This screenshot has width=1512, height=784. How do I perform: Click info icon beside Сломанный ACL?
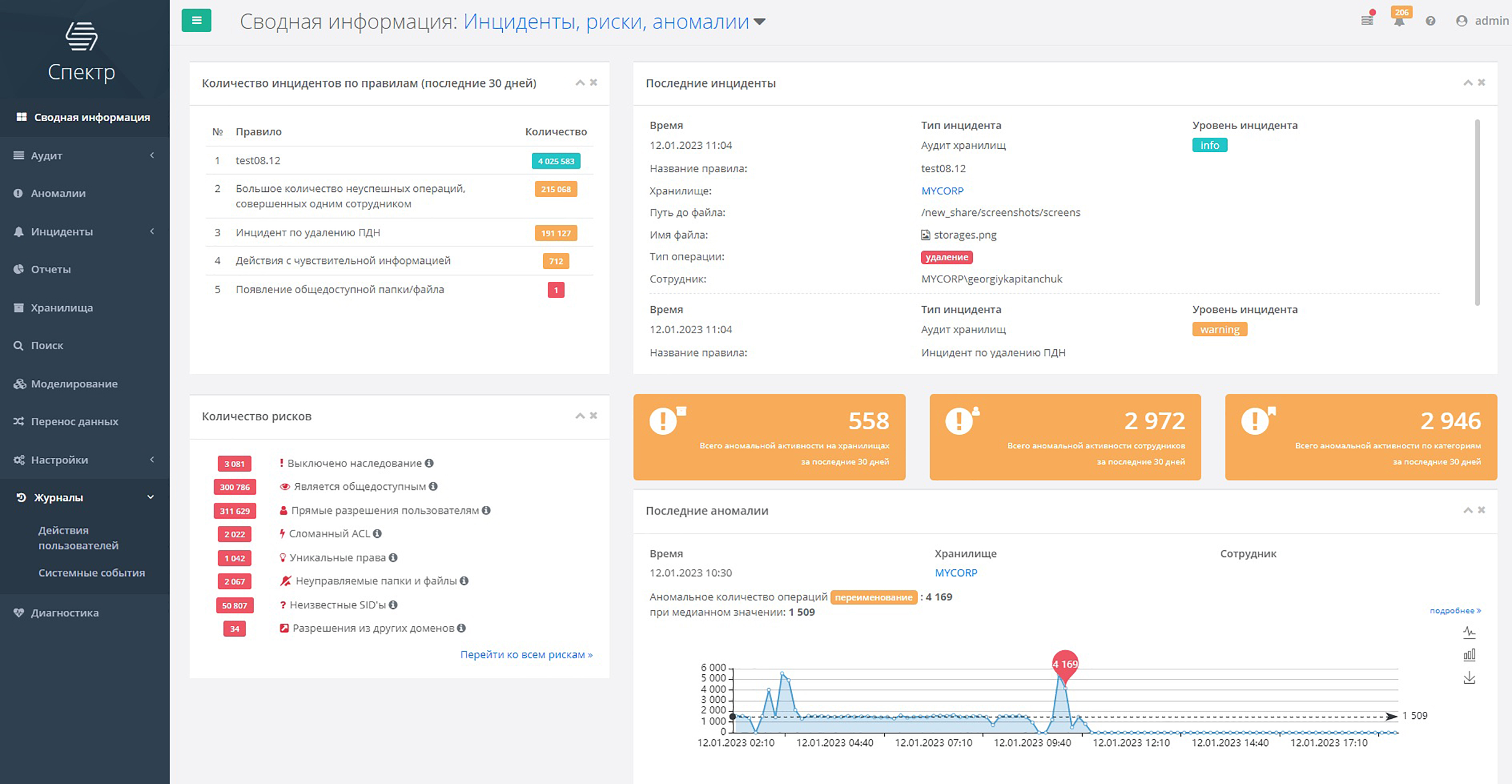point(378,533)
